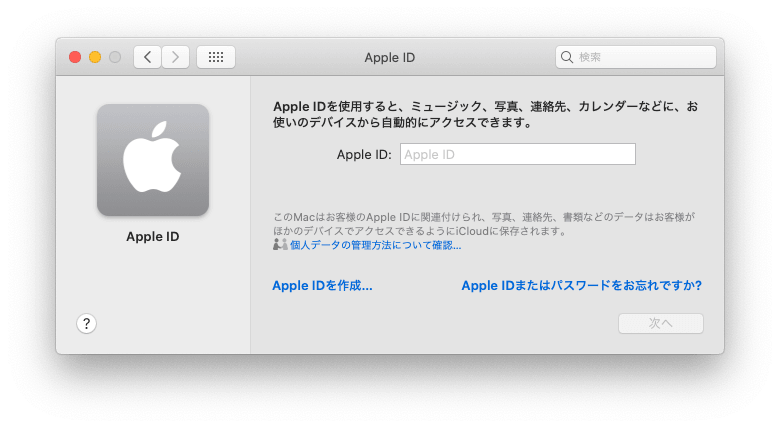
Task: Open help with the question mark button
Action: pyautogui.click(x=87, y=323)
